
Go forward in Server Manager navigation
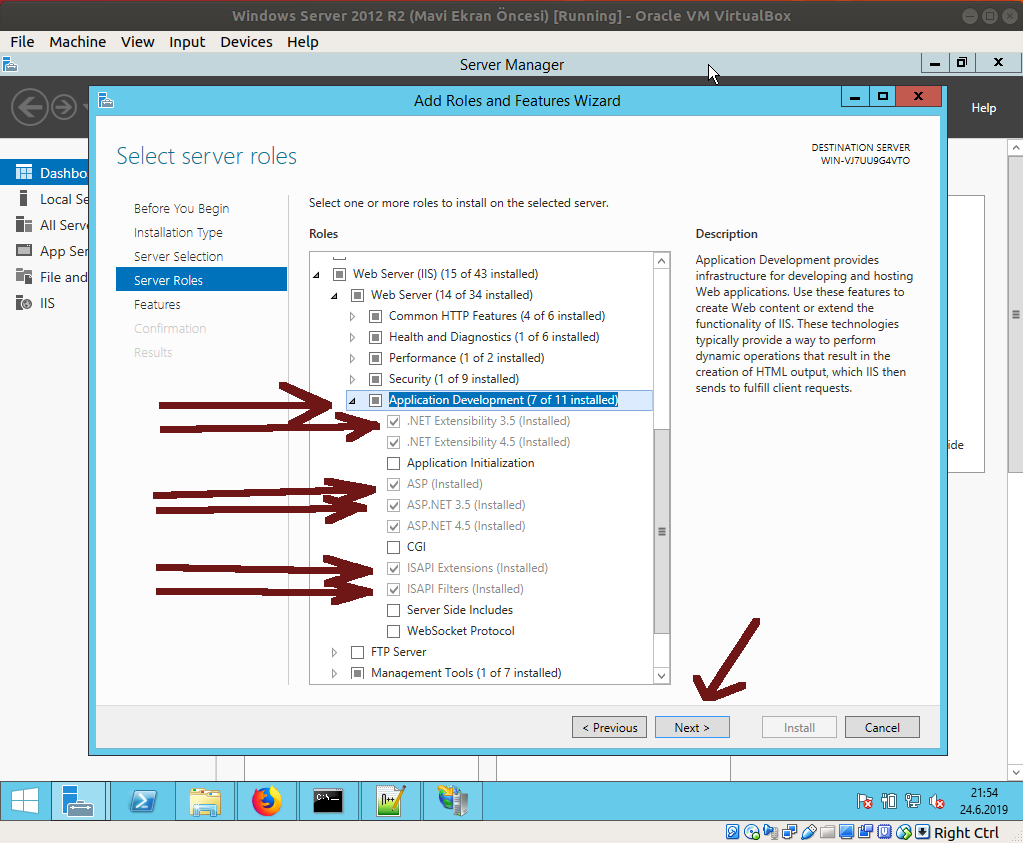coord(64,106)
